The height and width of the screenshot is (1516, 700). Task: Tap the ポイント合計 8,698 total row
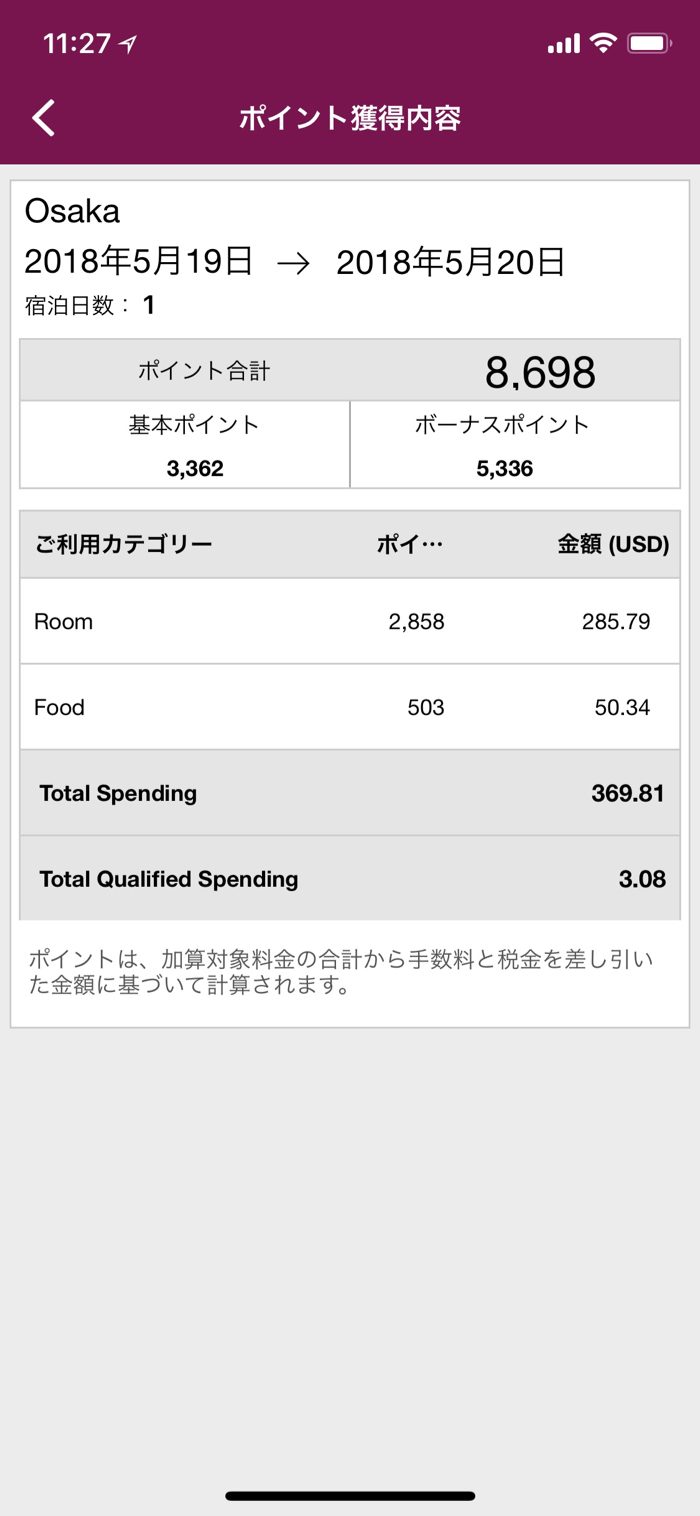(x=350, y=371)
